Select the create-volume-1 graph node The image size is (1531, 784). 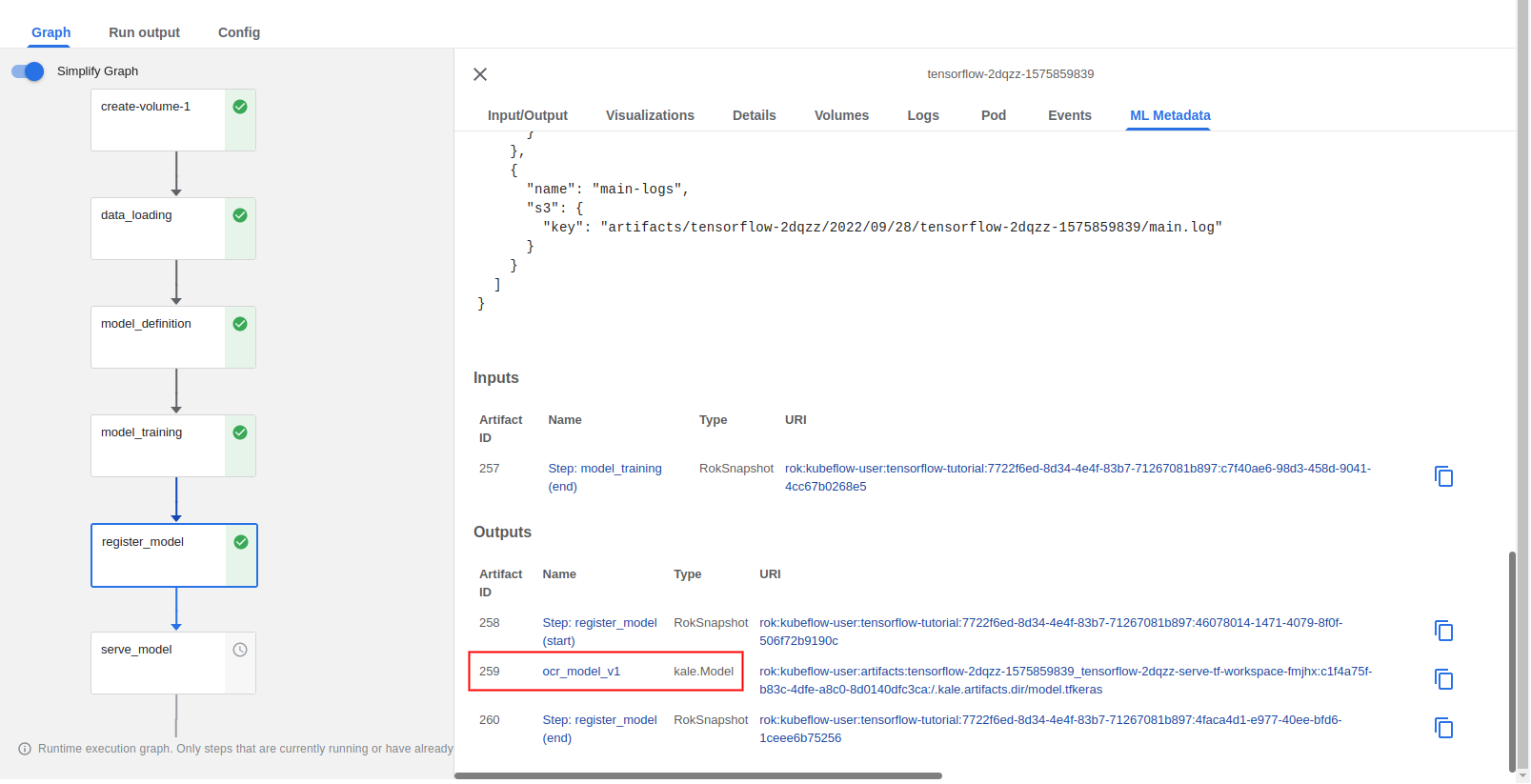pyautogui.click(x=173, y=120)
